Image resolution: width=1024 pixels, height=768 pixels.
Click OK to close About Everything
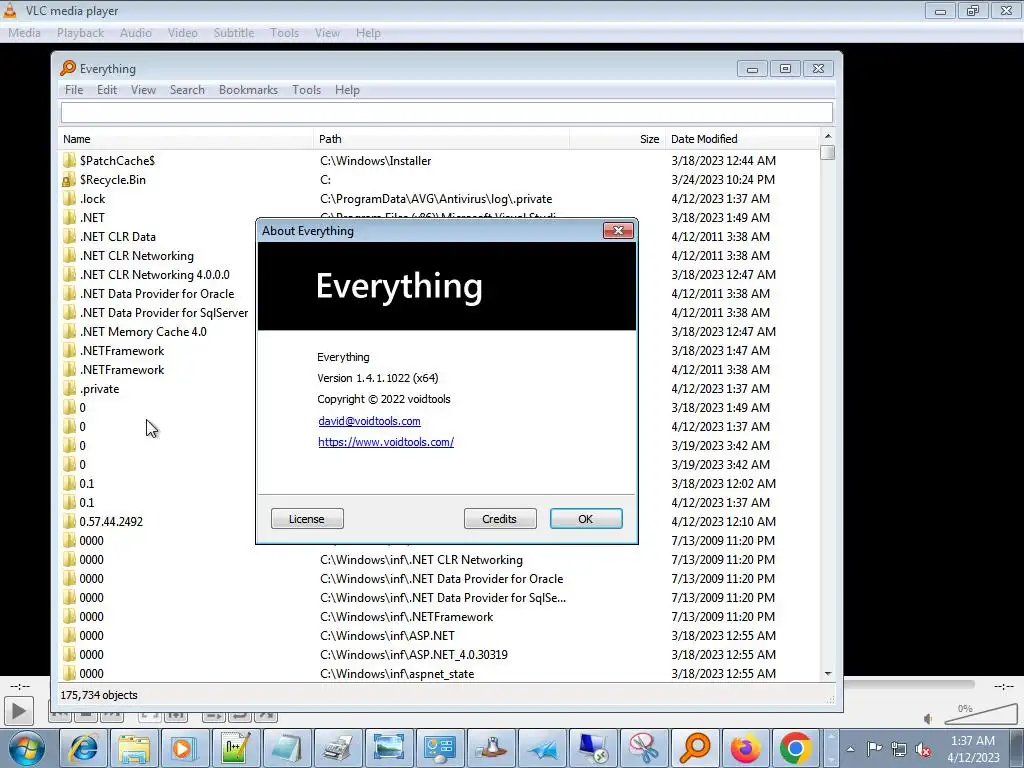click(x=586, y=519)
